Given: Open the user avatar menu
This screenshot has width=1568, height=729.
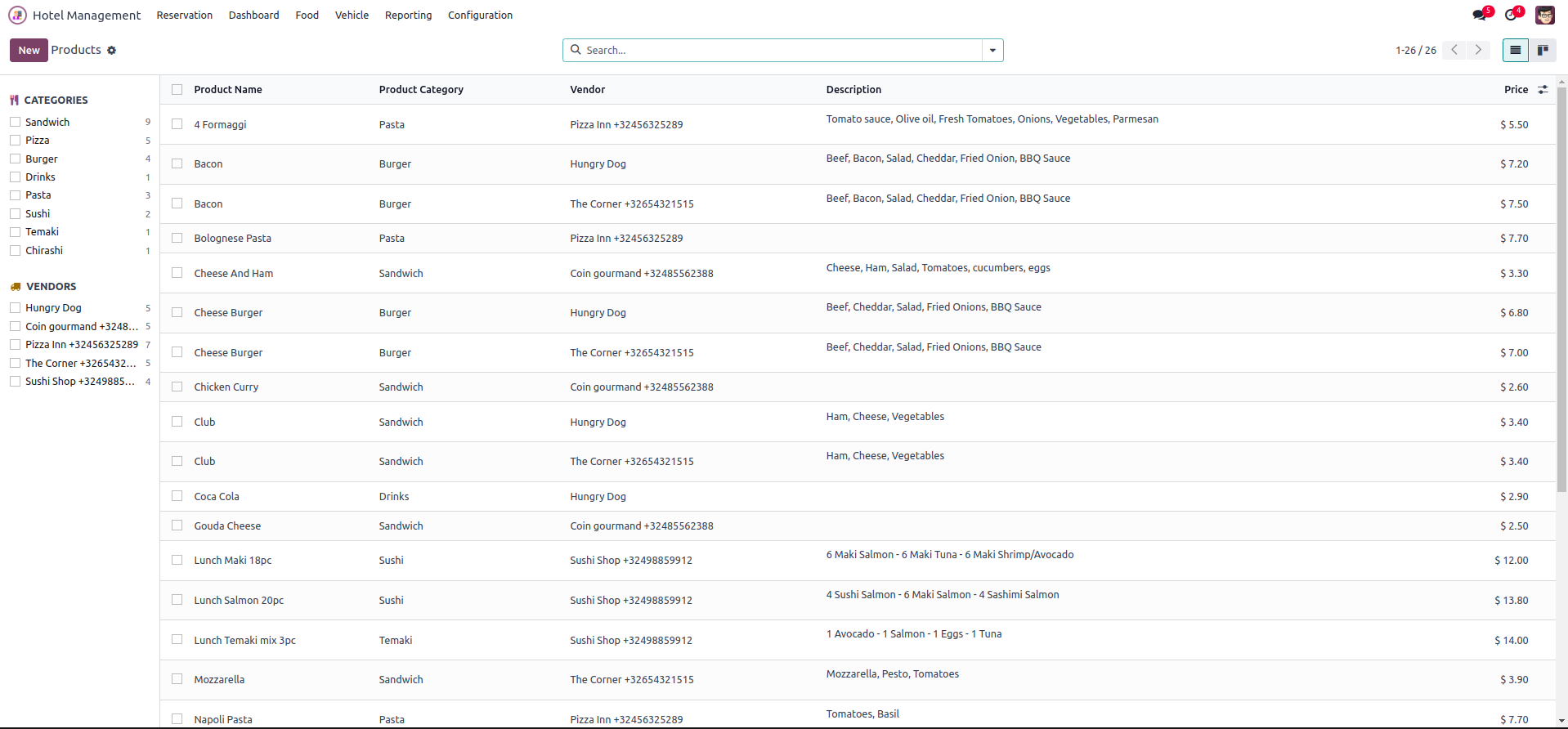Looking at the screenshot, I should pyautogui.click(x=1544, y=16).
